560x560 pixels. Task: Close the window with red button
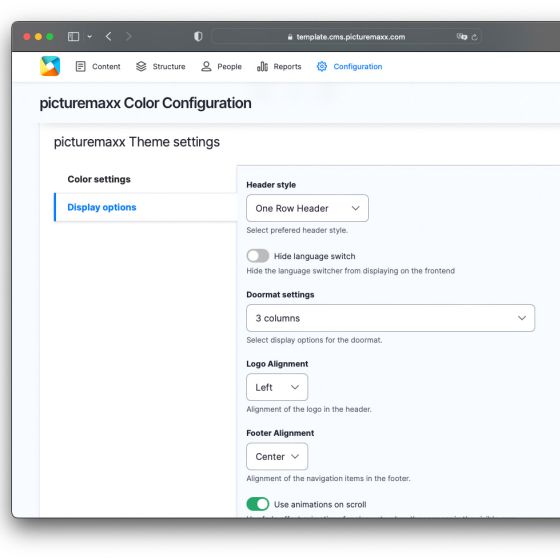[27, 36]
